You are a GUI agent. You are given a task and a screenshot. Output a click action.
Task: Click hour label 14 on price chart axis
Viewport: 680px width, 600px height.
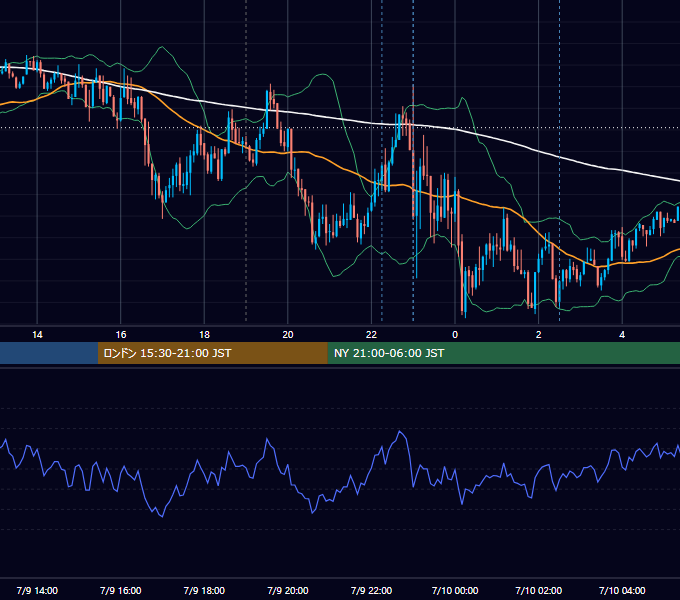point(37,335)
